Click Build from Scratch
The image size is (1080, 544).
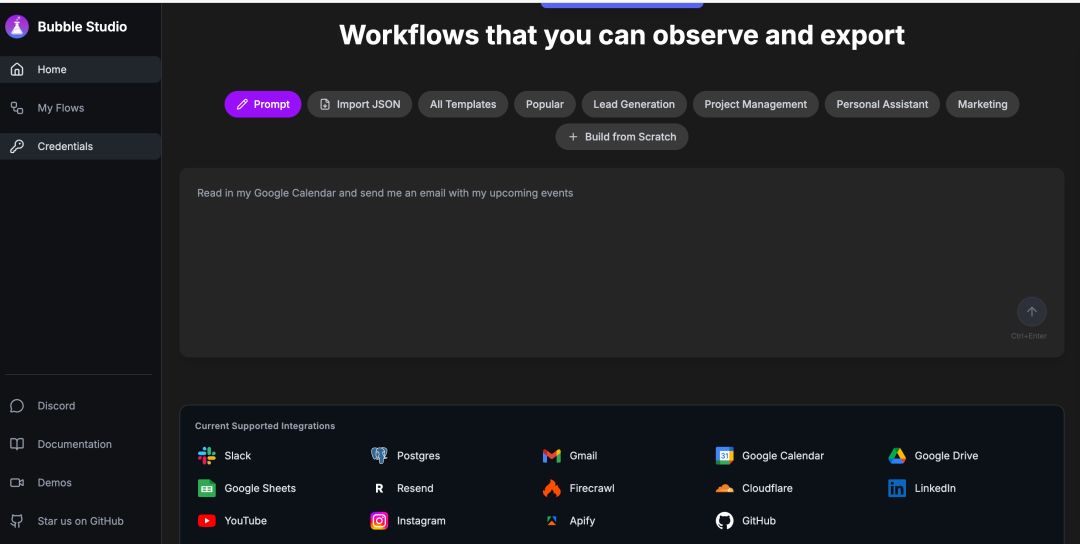tap(622, 136)
